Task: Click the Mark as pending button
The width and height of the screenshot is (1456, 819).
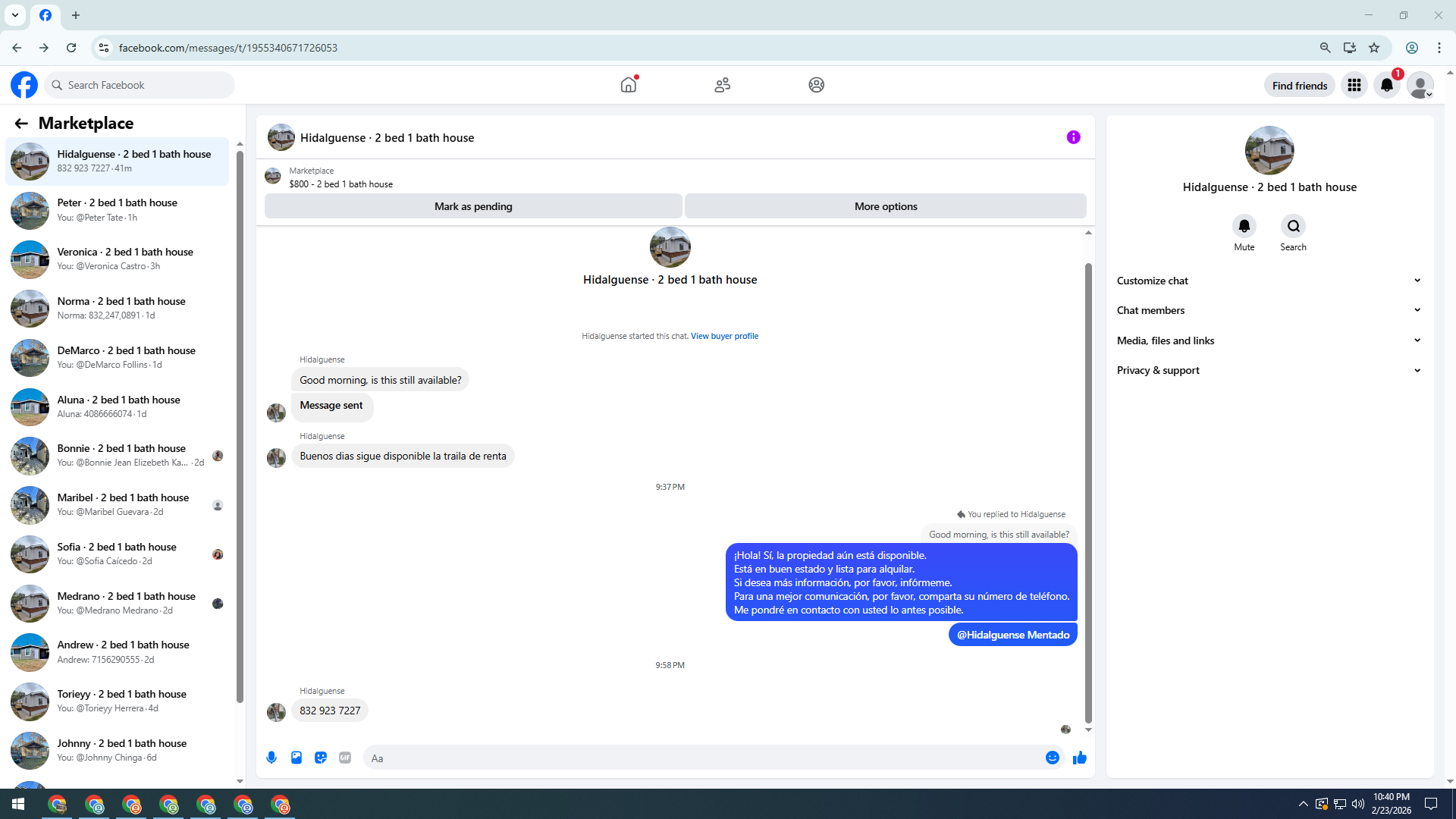Action: click(473, 206)
